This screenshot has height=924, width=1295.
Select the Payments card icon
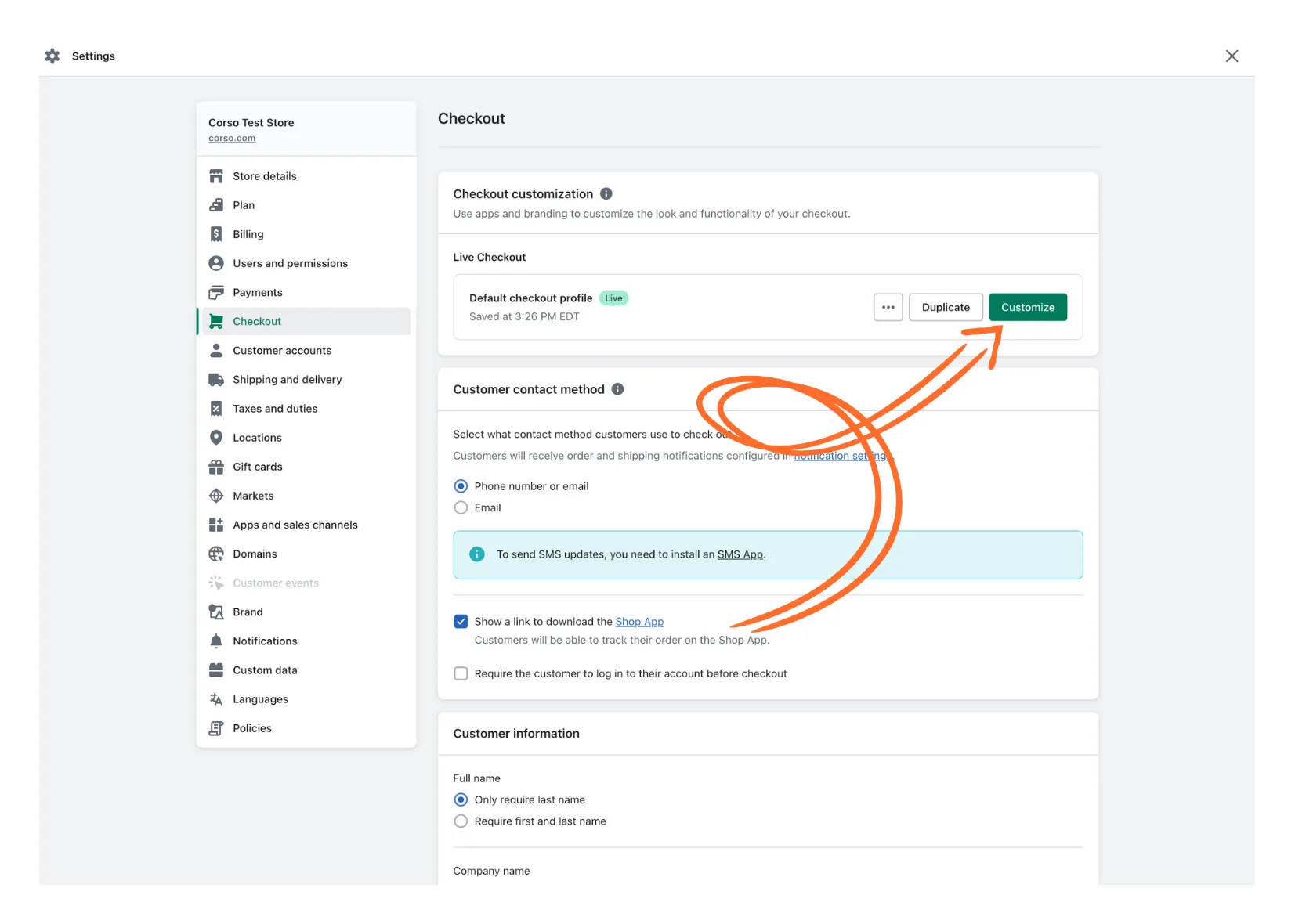216,292
